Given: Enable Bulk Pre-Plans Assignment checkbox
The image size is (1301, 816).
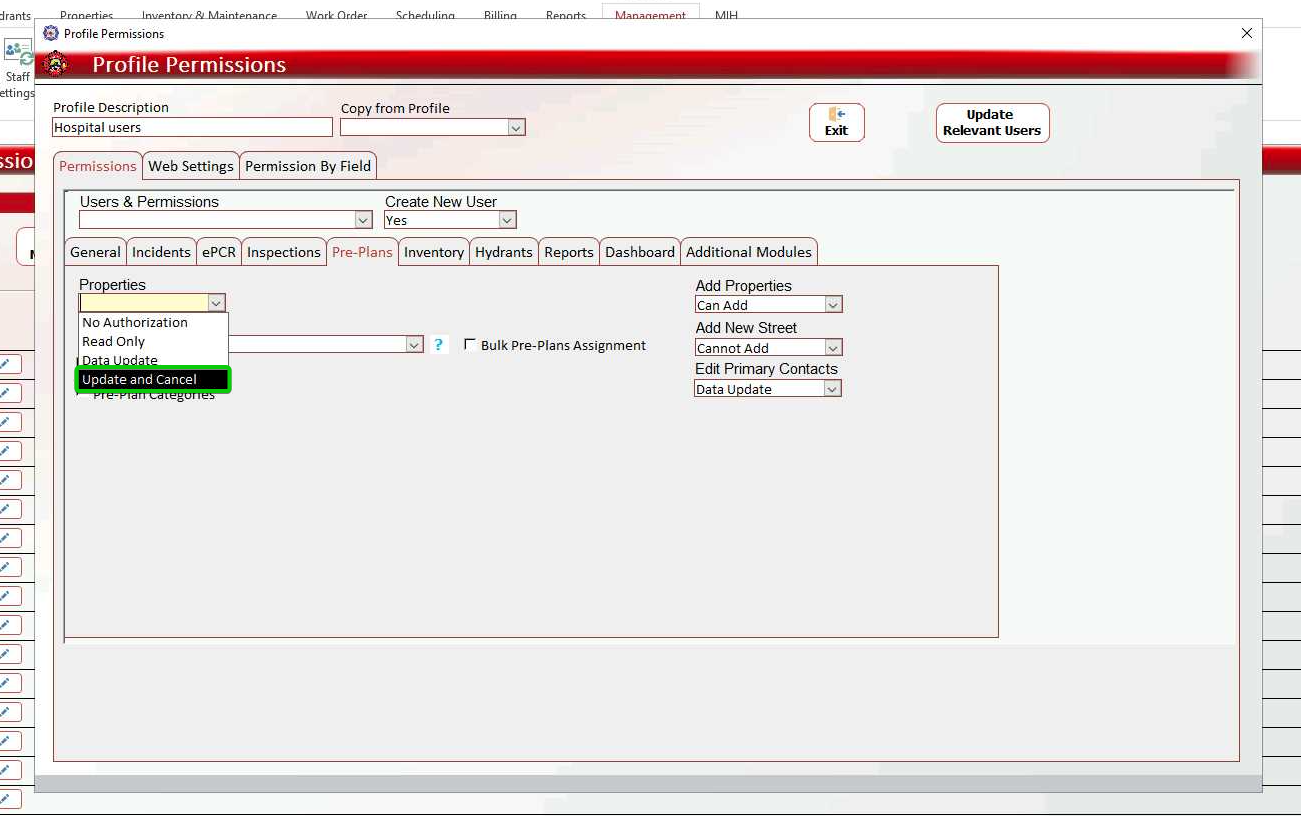Looking at the screenshot, I should coord(470,345).
